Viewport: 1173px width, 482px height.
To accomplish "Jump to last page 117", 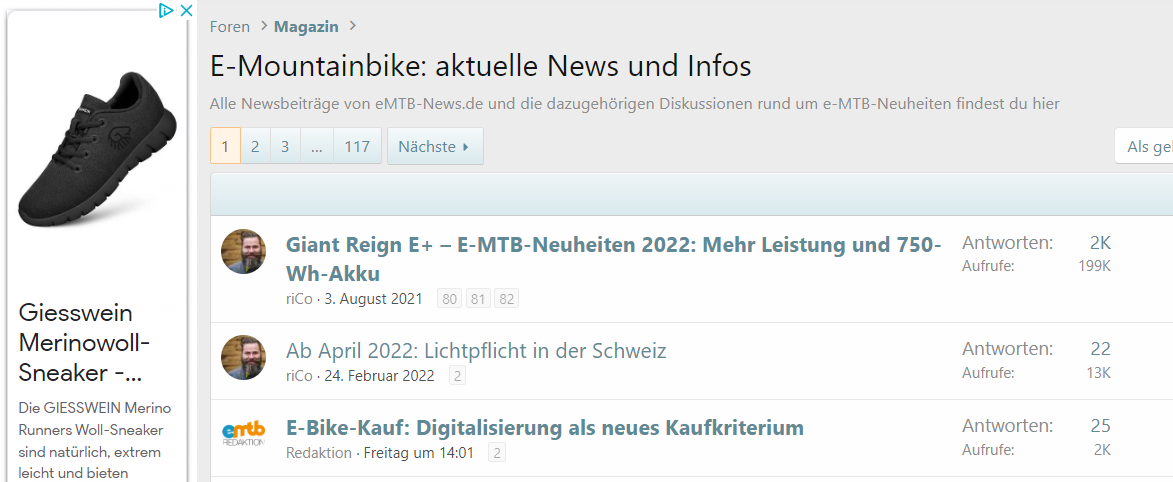I will (357, 146).
